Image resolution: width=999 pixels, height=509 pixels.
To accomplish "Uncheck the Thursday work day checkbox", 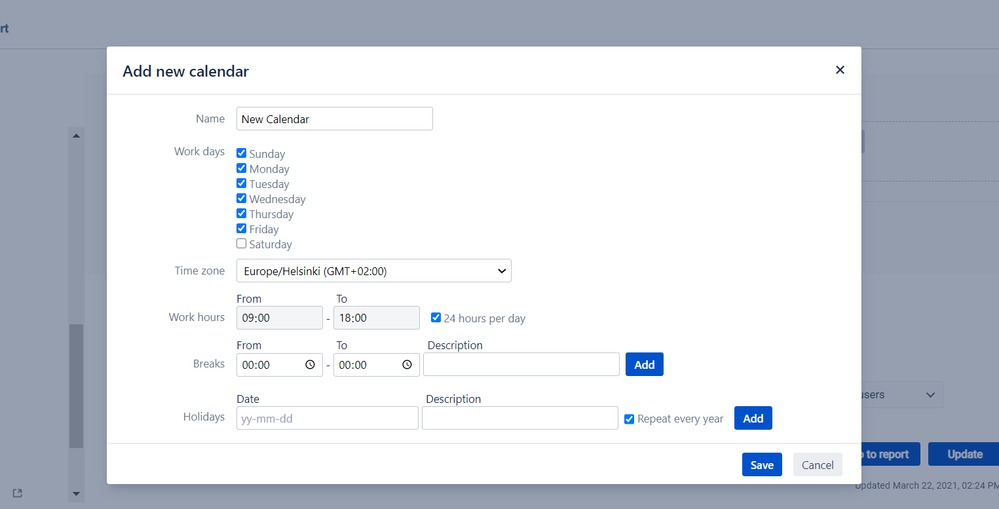I will point(241,213).
